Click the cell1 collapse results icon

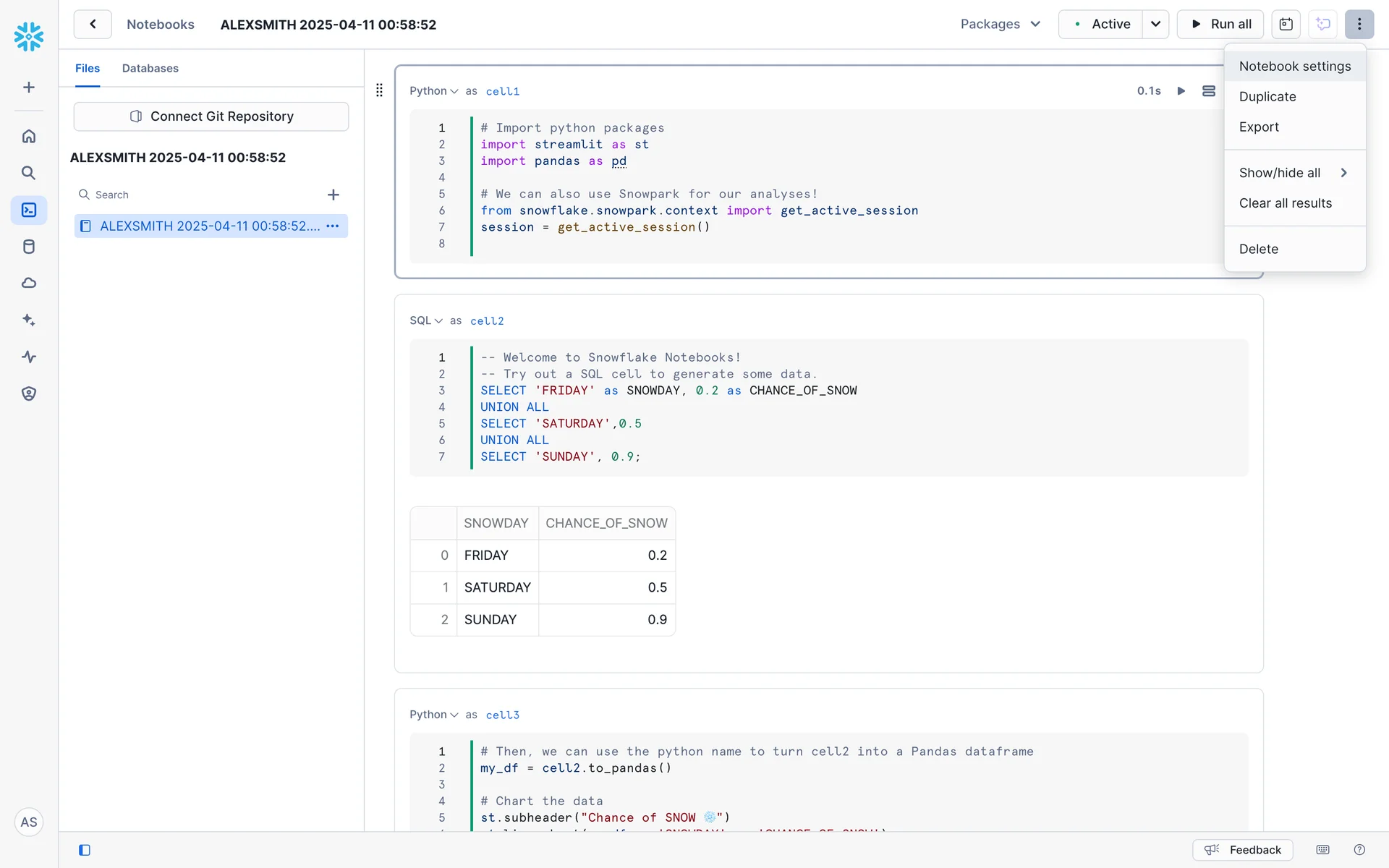coord(1208,91)
